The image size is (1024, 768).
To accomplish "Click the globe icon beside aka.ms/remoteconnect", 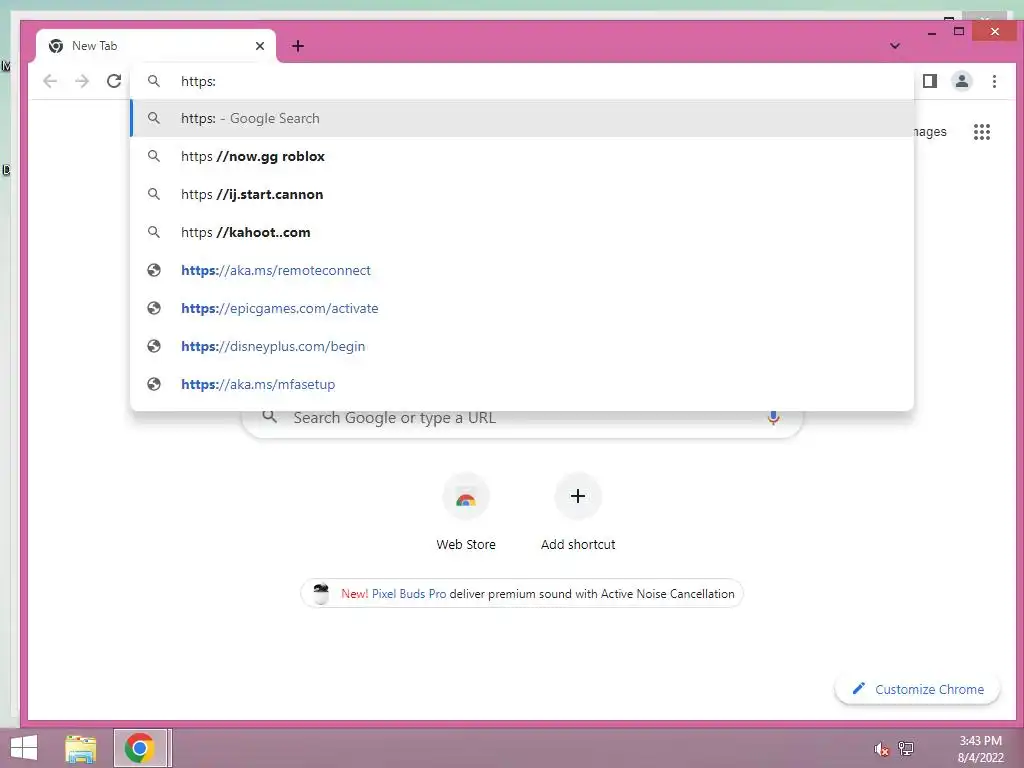I will click(x=153, y=270).
